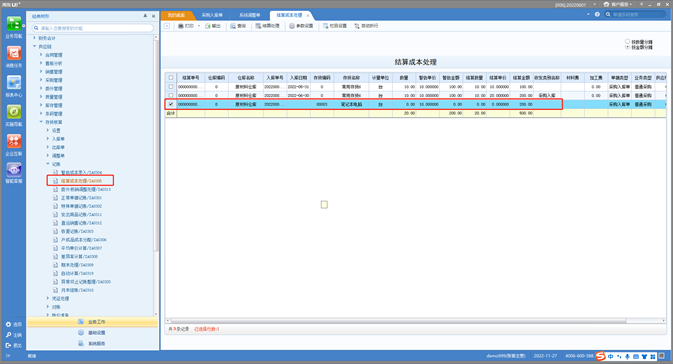Open 产成品成本分配/IA0306 in tree
Image resolution: width=673 pixels, height=364 pixels.
83,240
